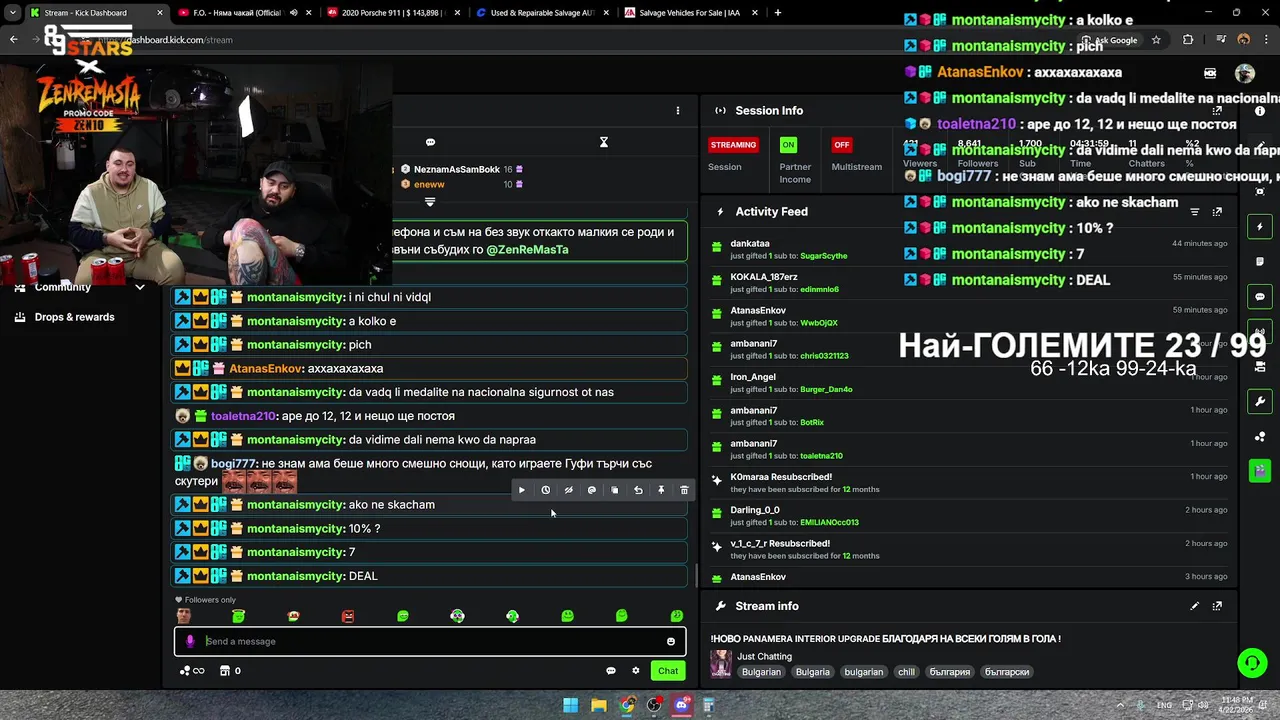Collapse the pinned section with the down arrow

(x=430, y=202)
